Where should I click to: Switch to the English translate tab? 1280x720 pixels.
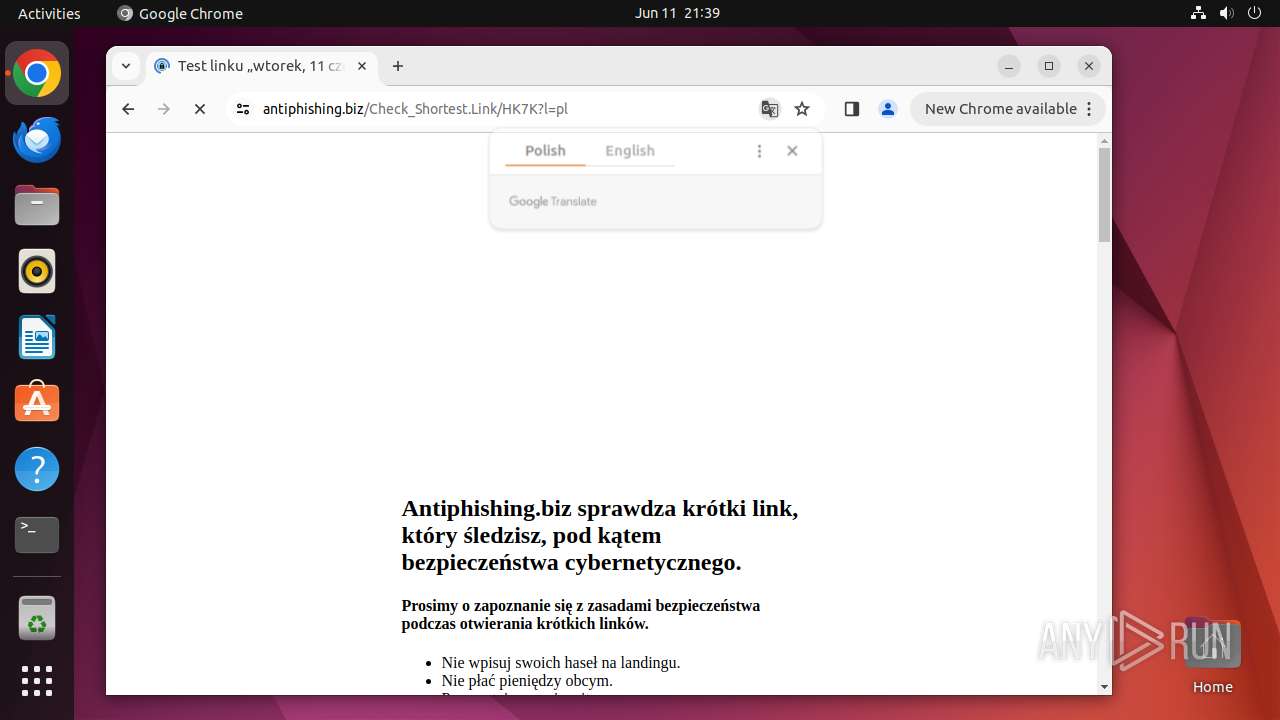coord(630,151)
